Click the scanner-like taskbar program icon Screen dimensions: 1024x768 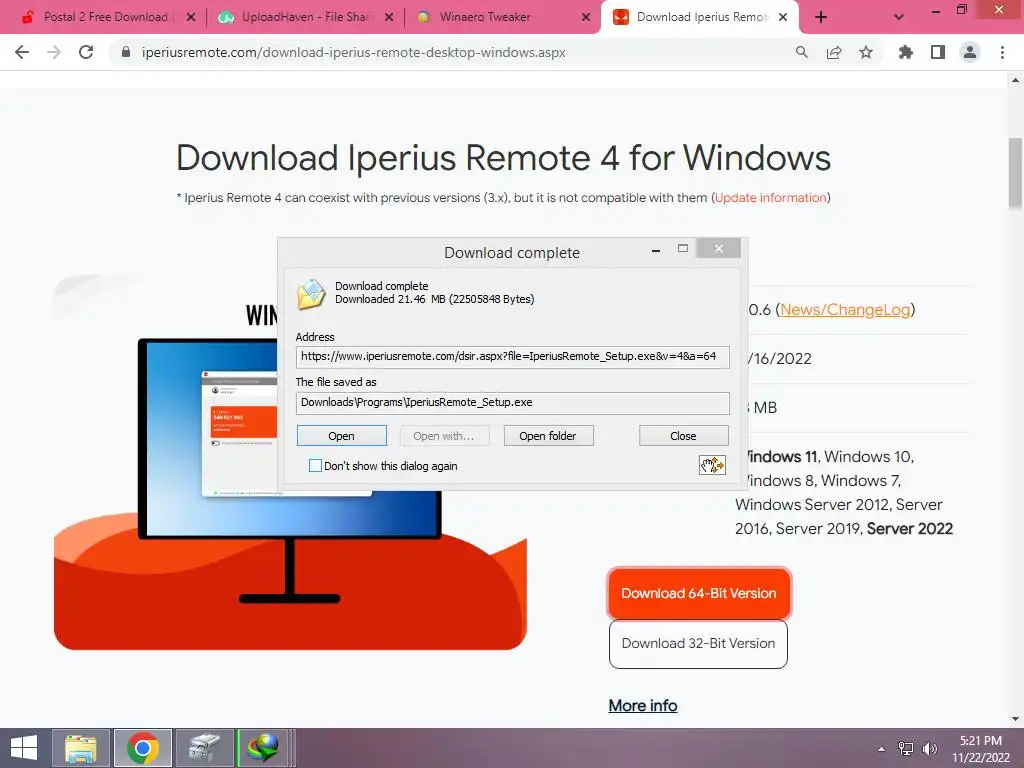pos(204,748)
